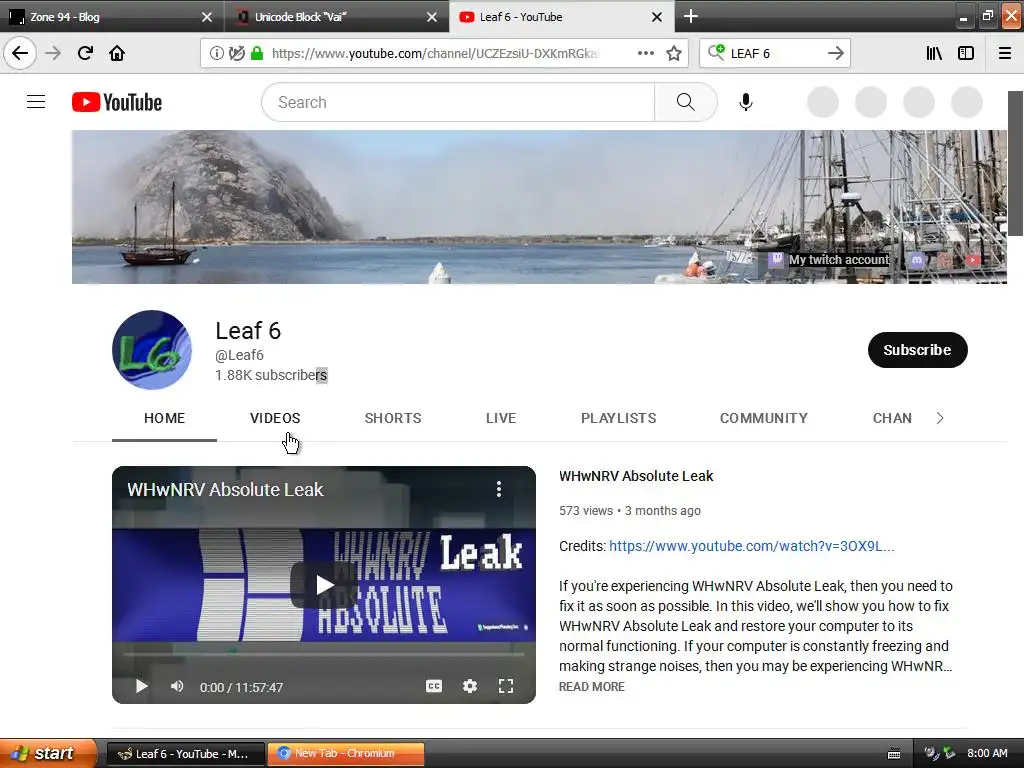Click the LEAF 6 browser search field
The height and width of the screenshot is (768, 1024).
pyautogui.click(x=774, y=54)
